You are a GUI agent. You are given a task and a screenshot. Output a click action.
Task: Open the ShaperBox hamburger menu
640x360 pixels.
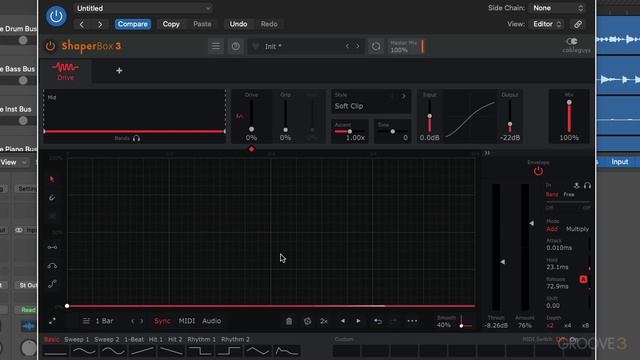pyautogui.click(x=216, y=46)
